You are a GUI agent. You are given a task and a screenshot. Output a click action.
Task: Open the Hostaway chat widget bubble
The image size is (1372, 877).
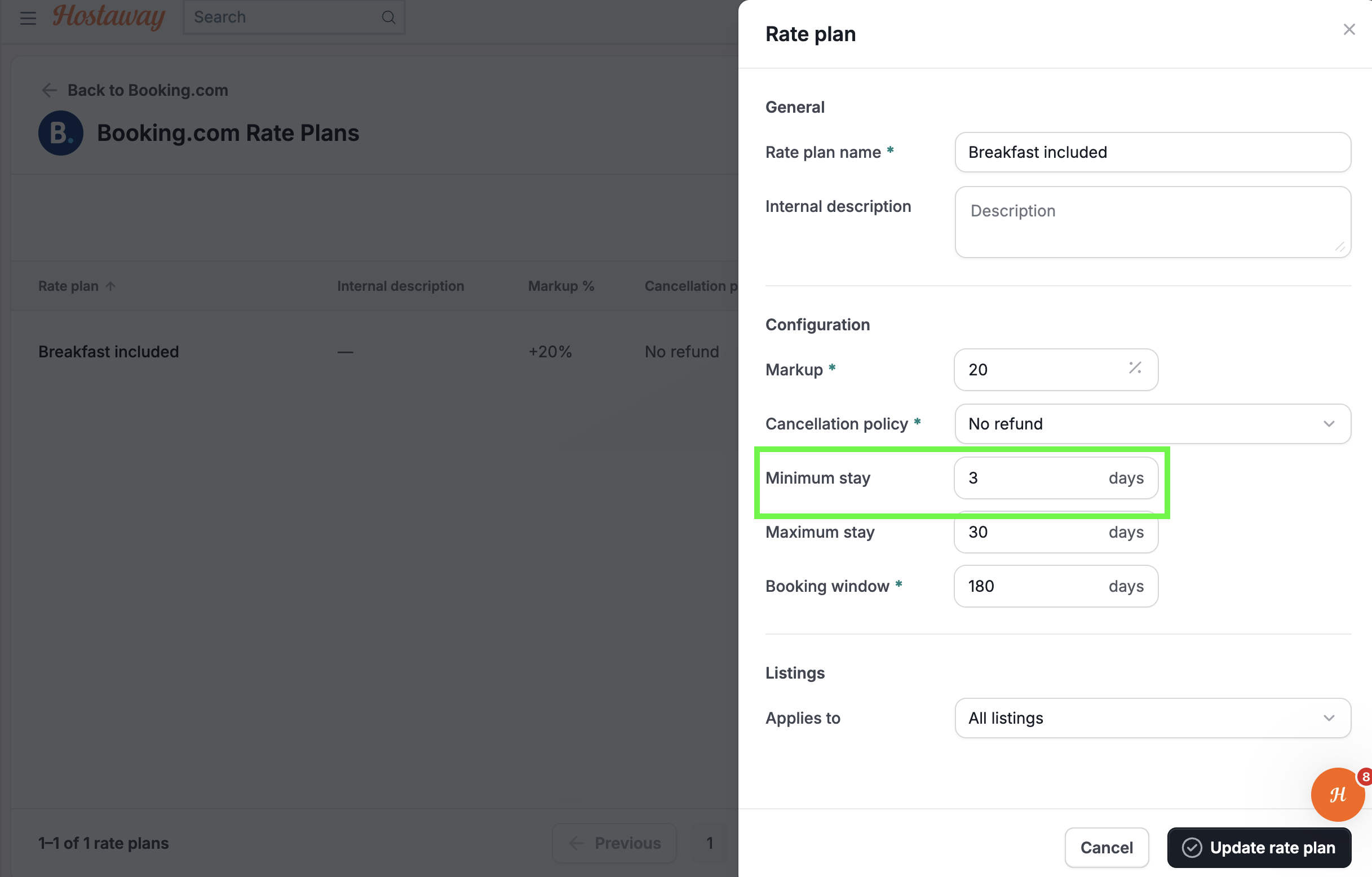point(1338,794)
